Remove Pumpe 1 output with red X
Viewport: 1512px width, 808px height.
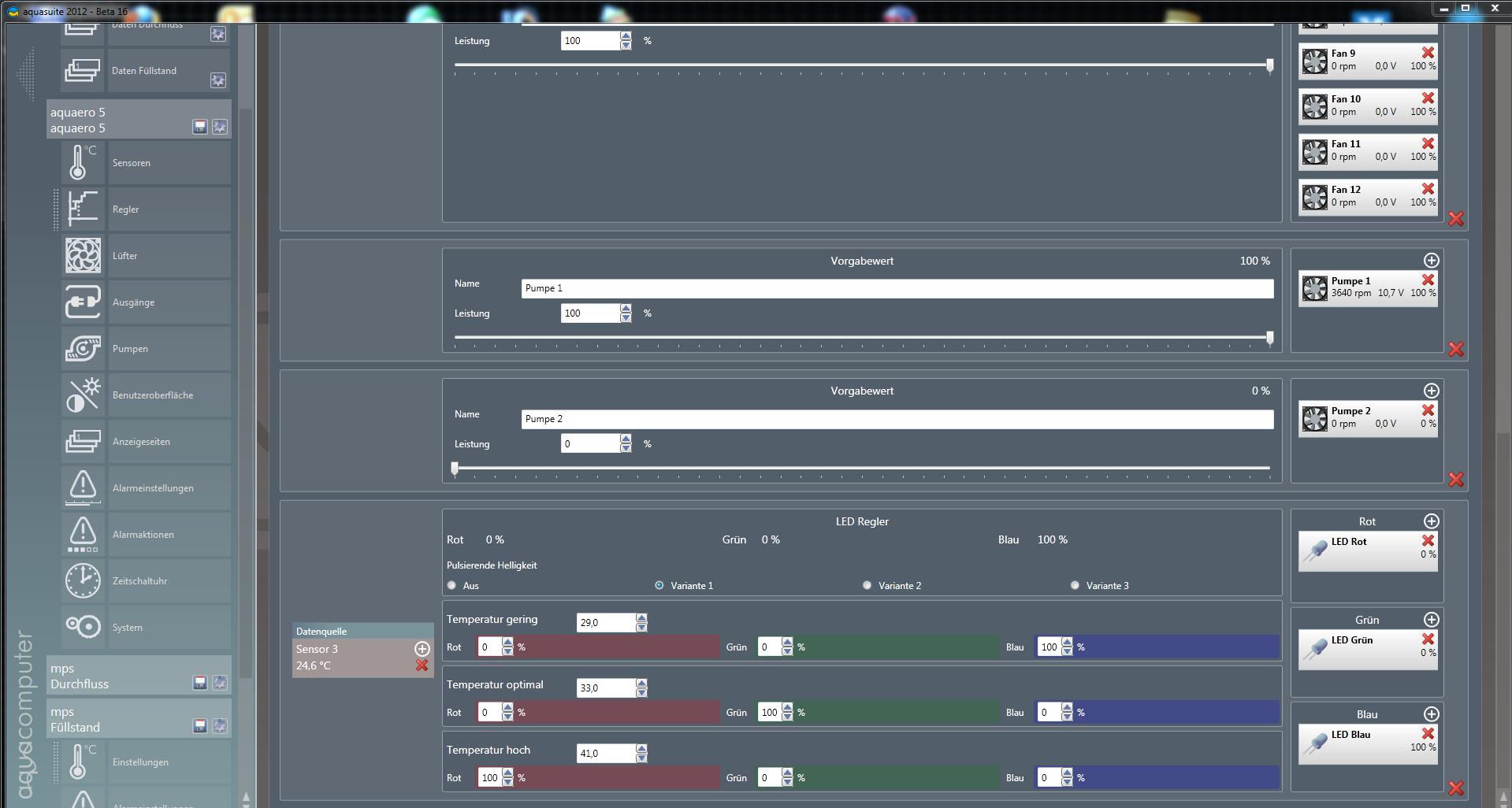(x=1428, y=280)
